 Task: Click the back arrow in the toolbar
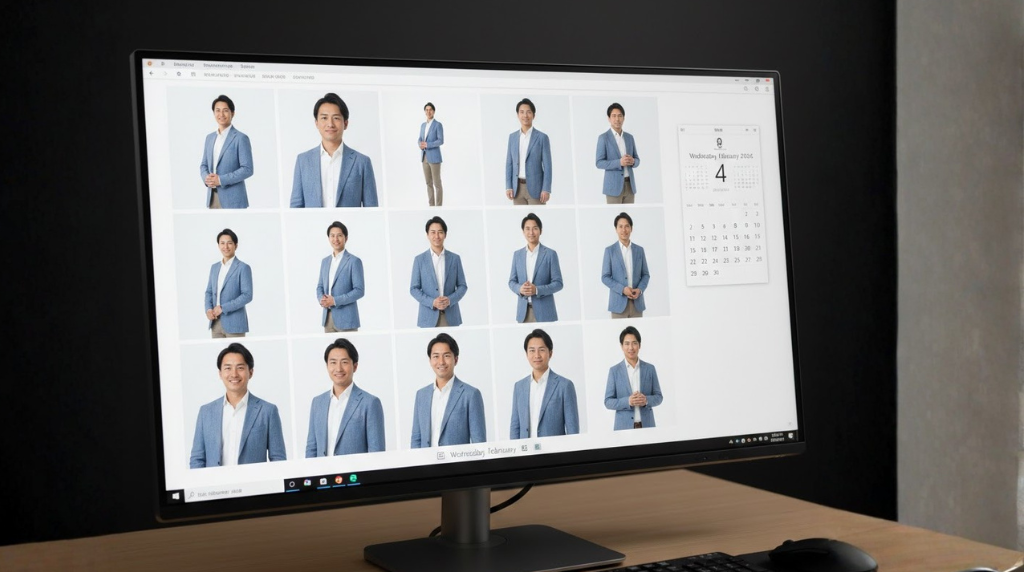[x=151, y=74]
